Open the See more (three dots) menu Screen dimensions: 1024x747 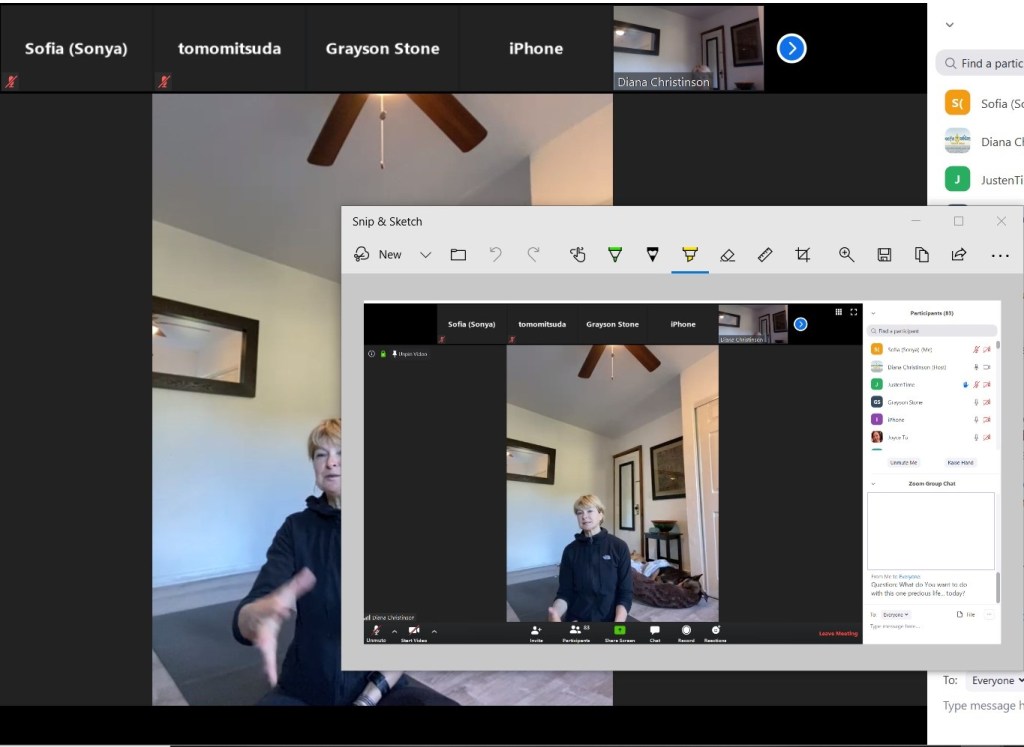tap(1000, 255)
